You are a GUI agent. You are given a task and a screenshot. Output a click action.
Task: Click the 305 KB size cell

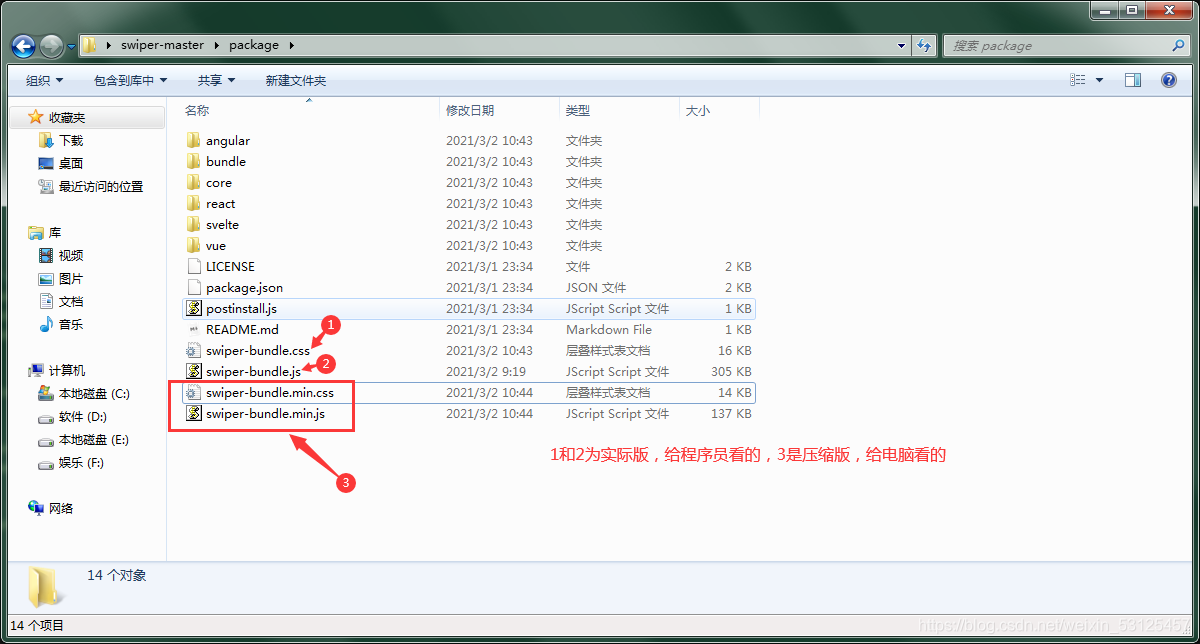point(730,372)
